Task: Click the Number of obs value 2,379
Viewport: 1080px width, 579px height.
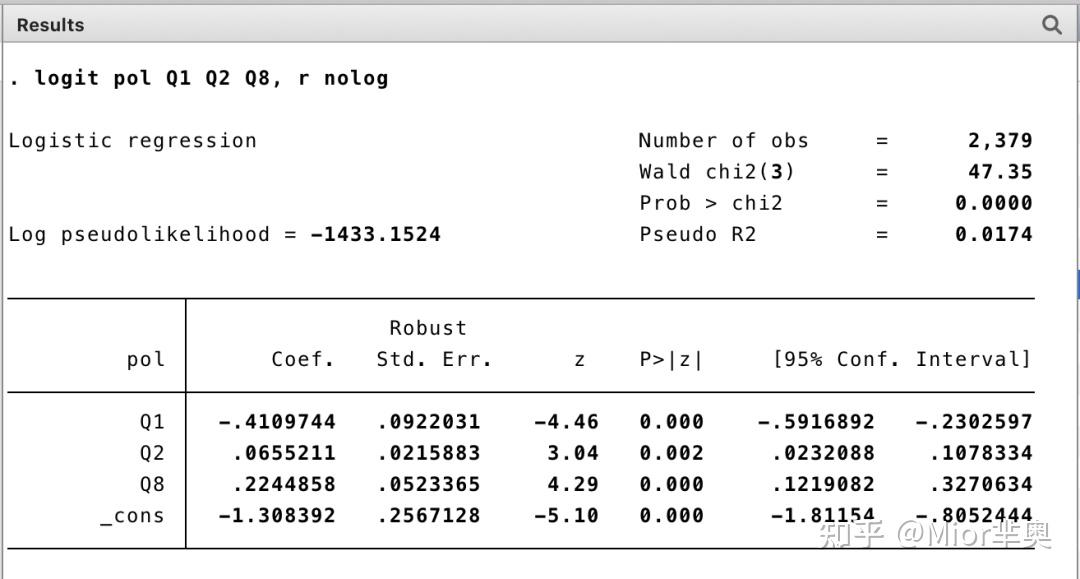Action: (x=999, y=140)
